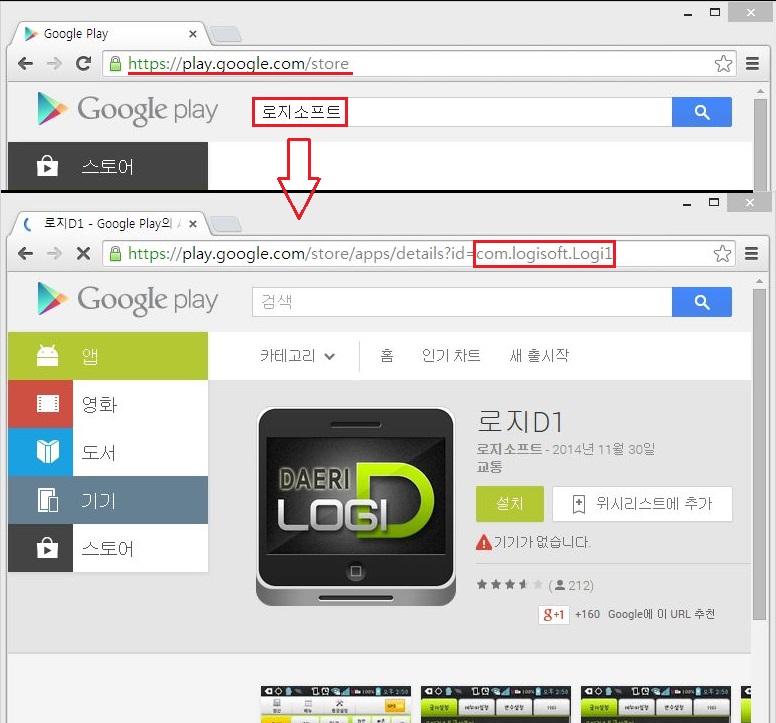Open Chrome menu in bottom browser window
The height and width of the screenshot is (723, 776).
coord(751,253)
